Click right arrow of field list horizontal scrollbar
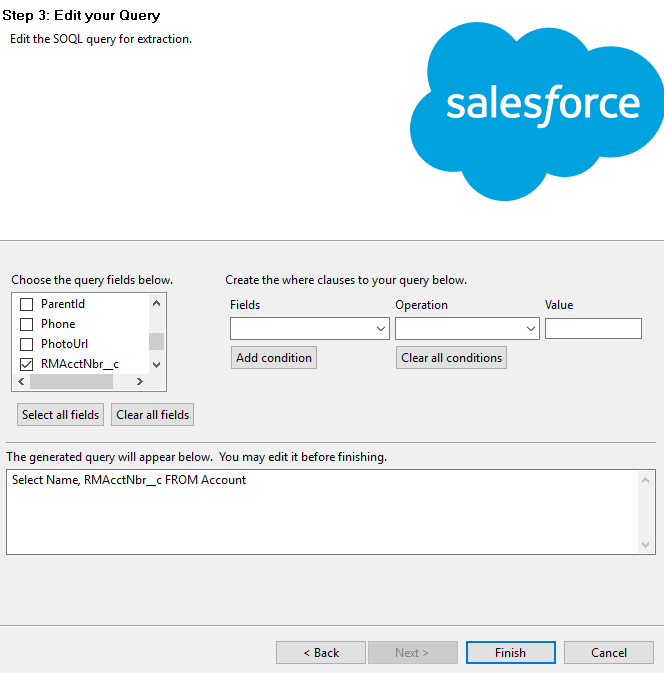Image resolution: width=664 pixels, height=673 pixels. [139, 382]
